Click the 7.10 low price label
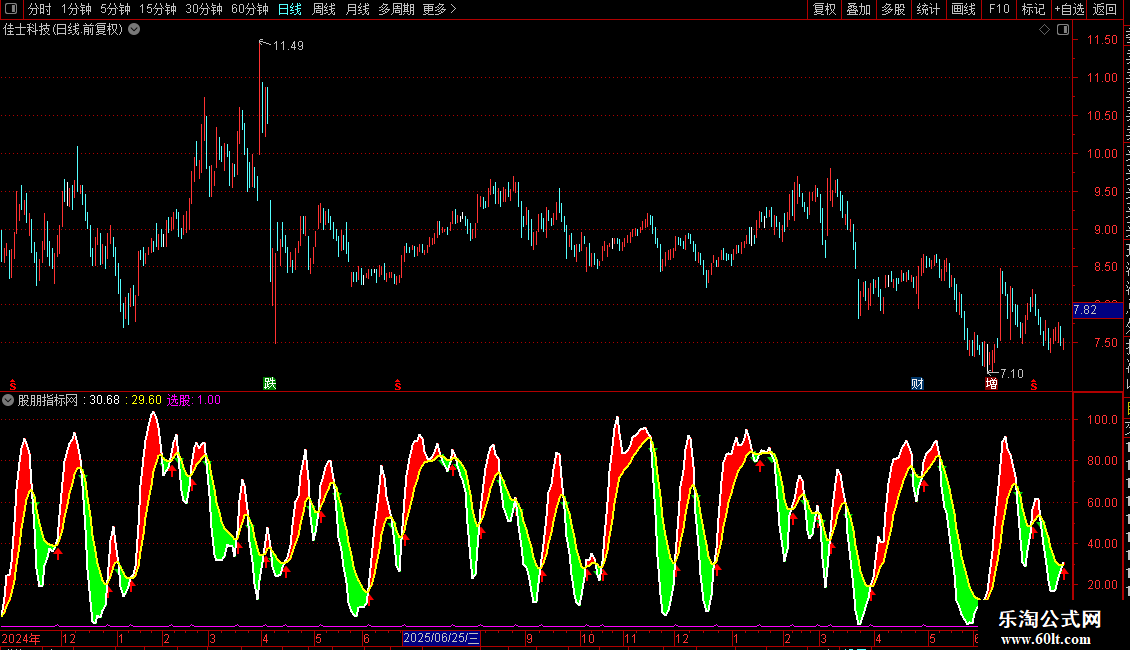The width and height of the screenshot is (1130, 650). (1012, 374)
